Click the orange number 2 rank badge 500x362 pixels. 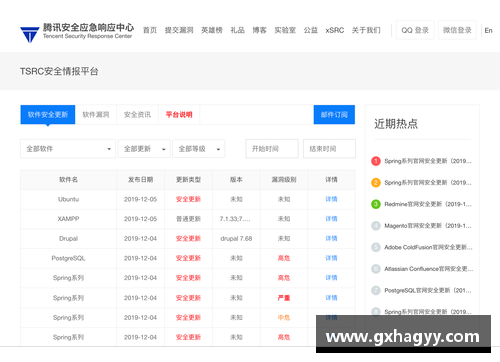click(376, 183)
